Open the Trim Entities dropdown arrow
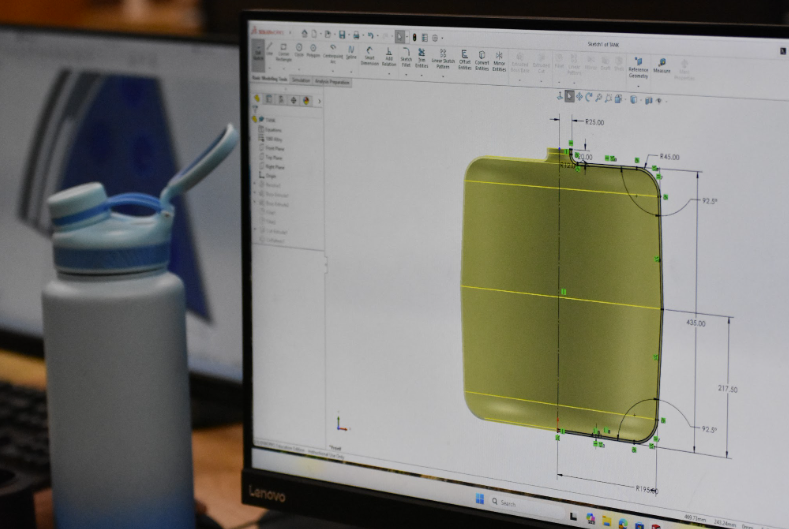 pyautogui.click(x=422, y=75)
